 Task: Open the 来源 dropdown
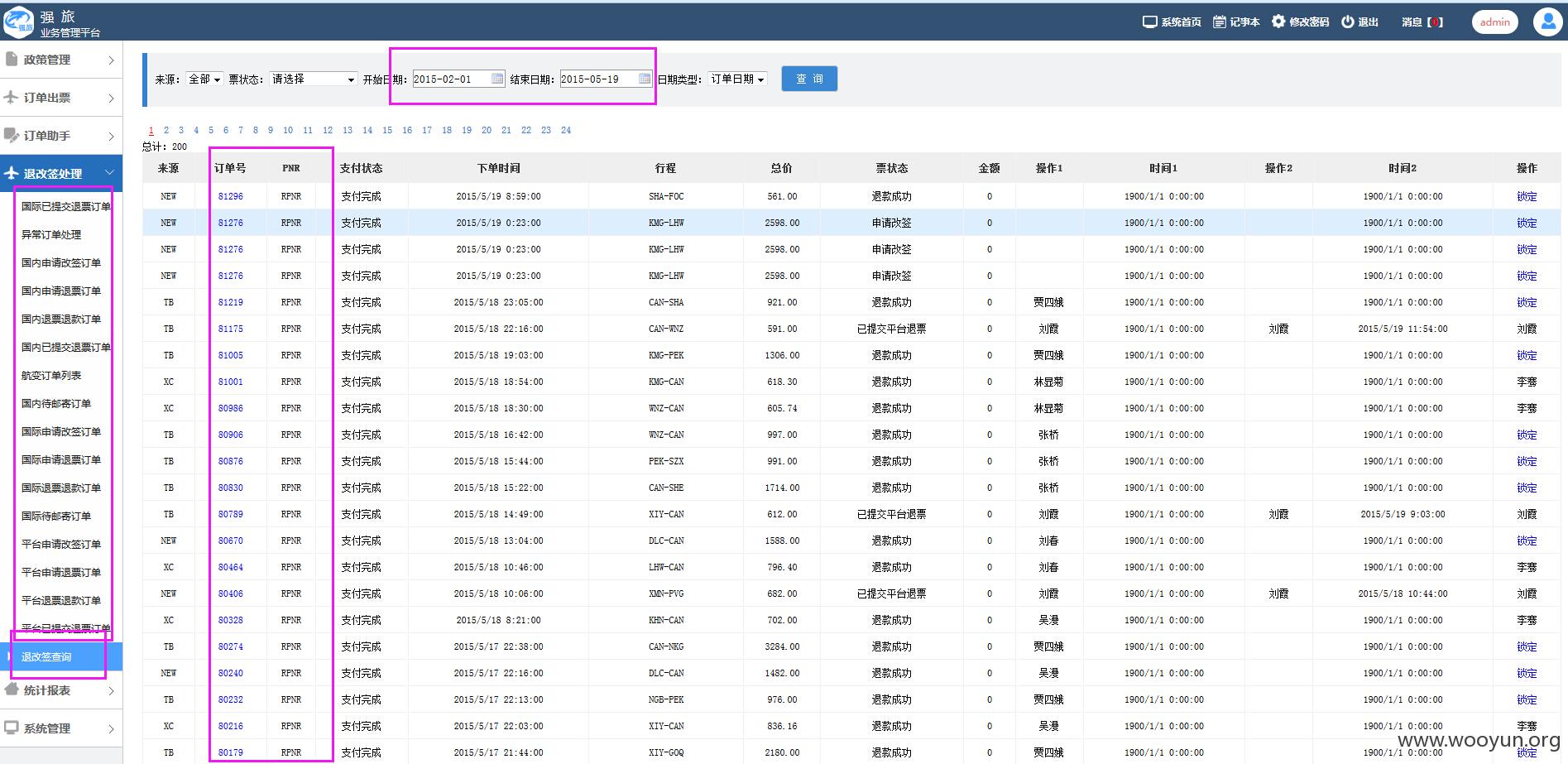click(x=204, y=79)
